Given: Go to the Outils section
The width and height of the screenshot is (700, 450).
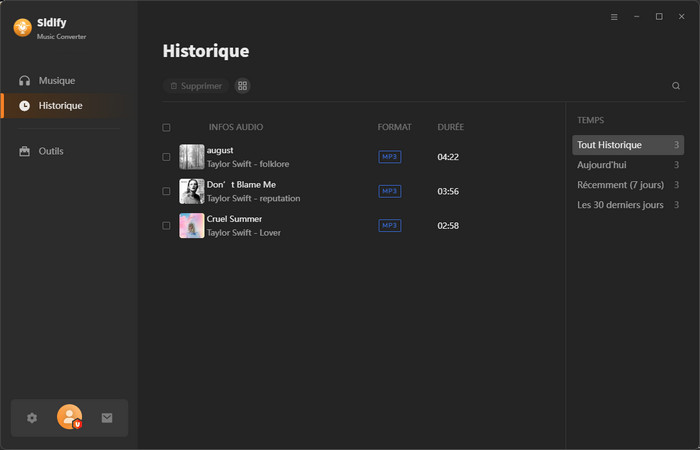Looking at the screenshot, I should click(x=51, y=151).
